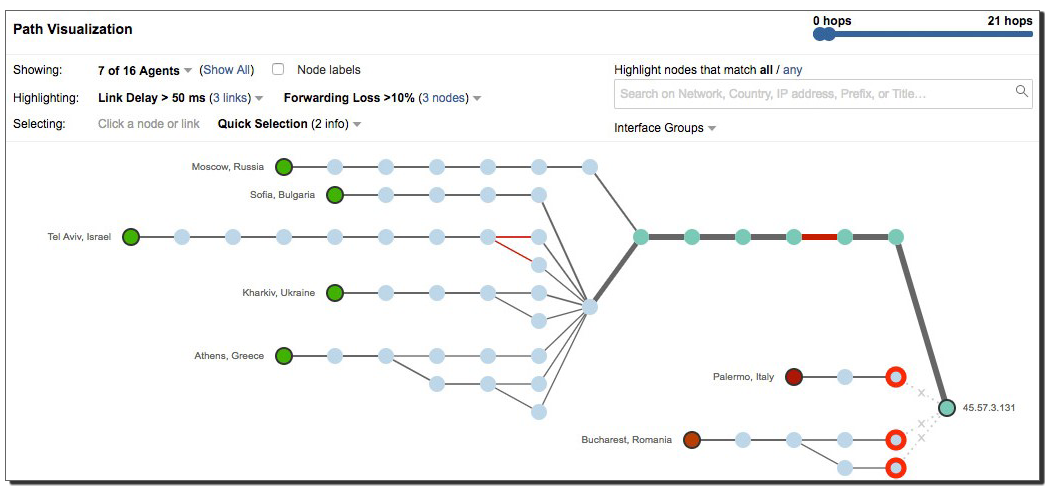Select the 45.57.3.131 destination node

(947, 408)
